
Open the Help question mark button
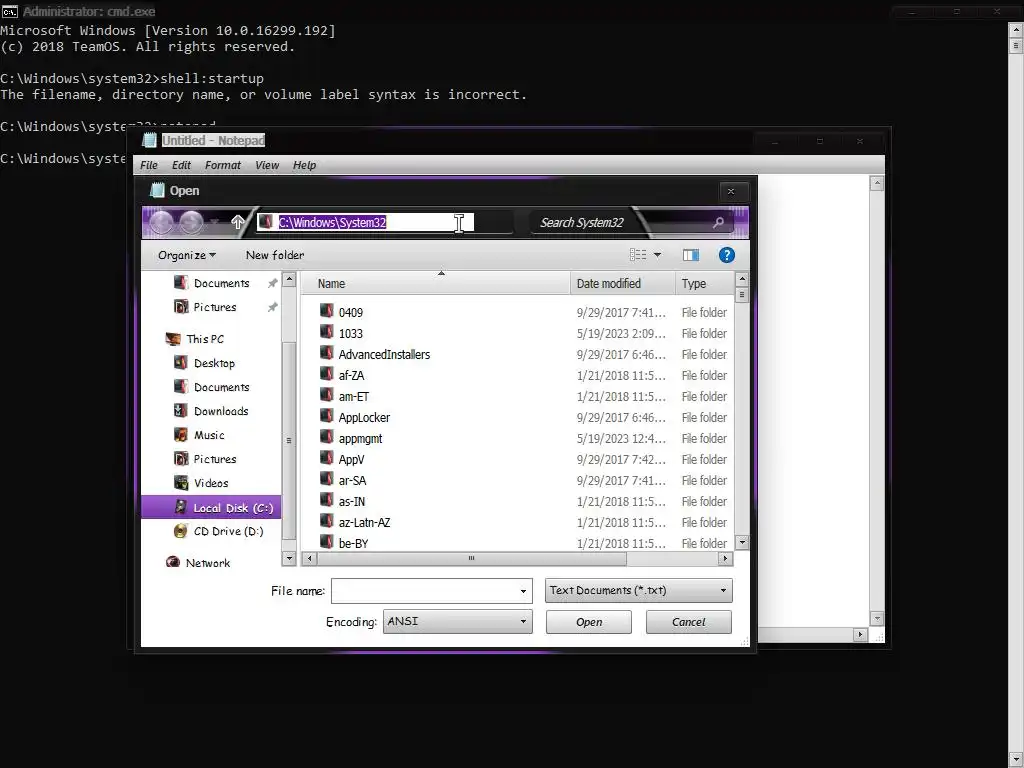(x=726, y=255)
